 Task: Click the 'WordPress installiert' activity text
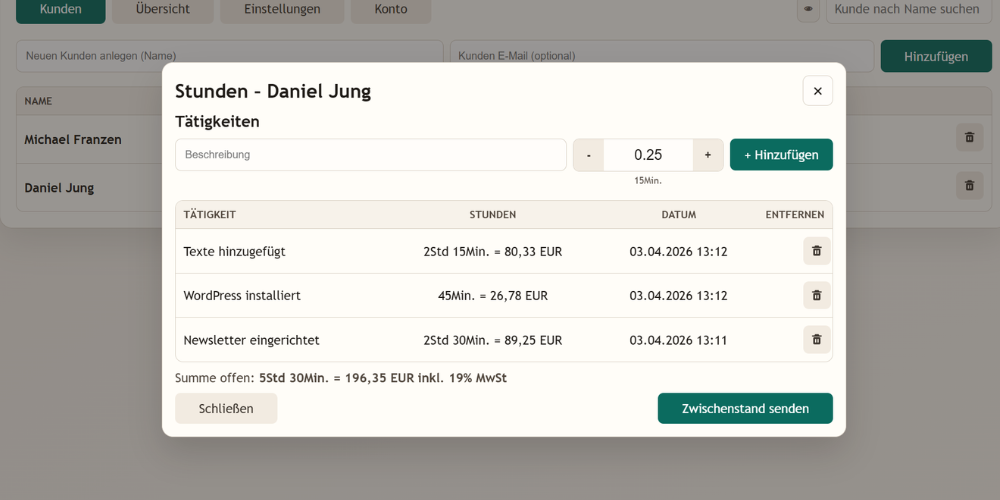(242, 296)
